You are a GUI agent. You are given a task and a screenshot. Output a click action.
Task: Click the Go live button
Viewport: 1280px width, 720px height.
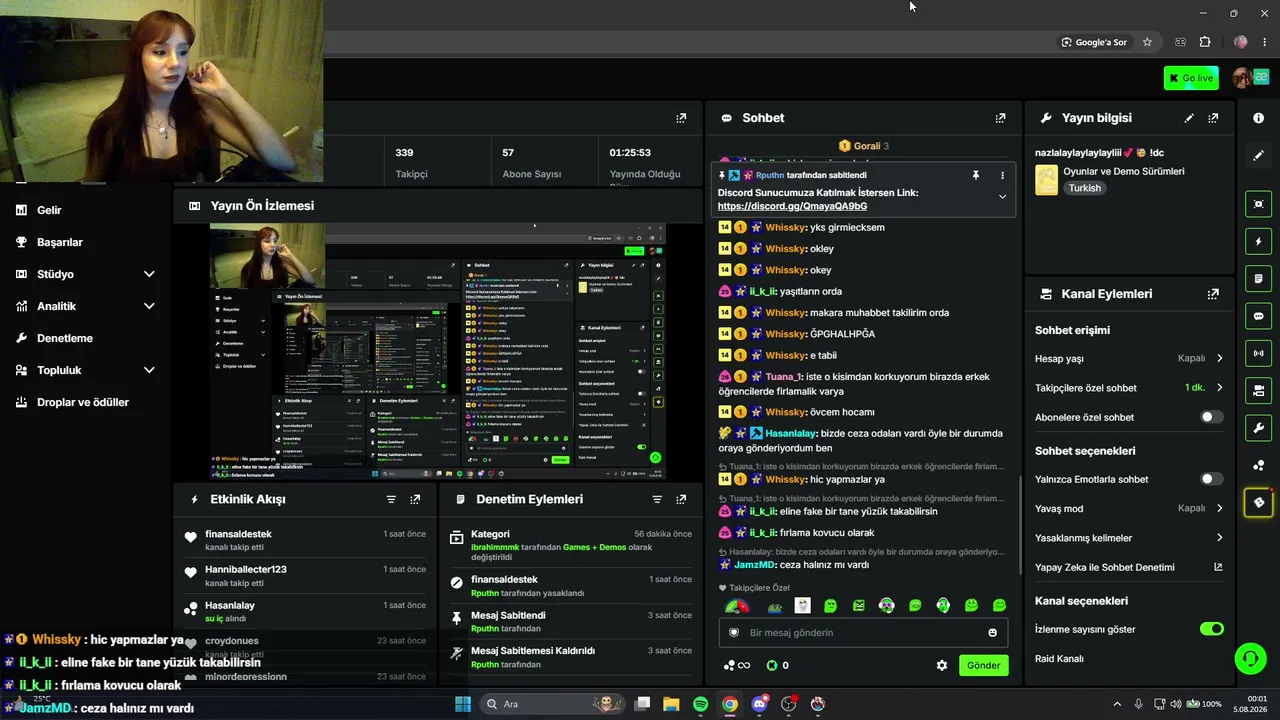tap(1191, 78)
